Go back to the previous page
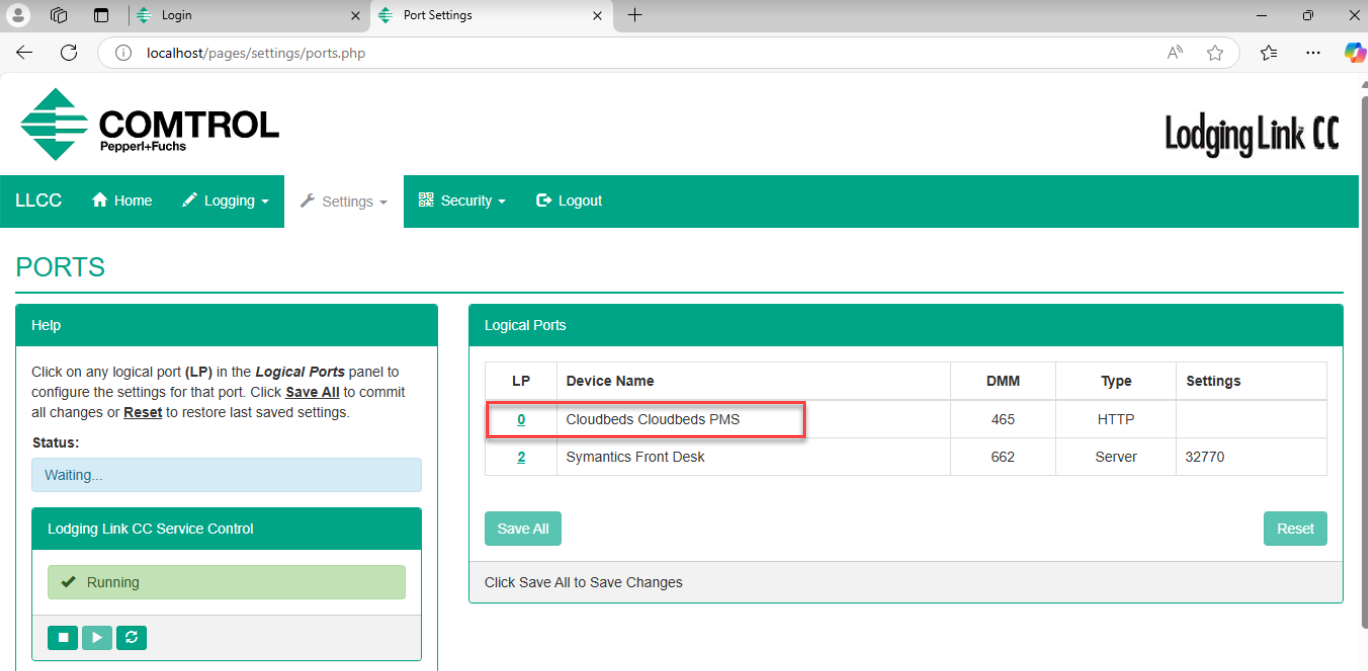The image size is (1368, 671). point(24,53)
